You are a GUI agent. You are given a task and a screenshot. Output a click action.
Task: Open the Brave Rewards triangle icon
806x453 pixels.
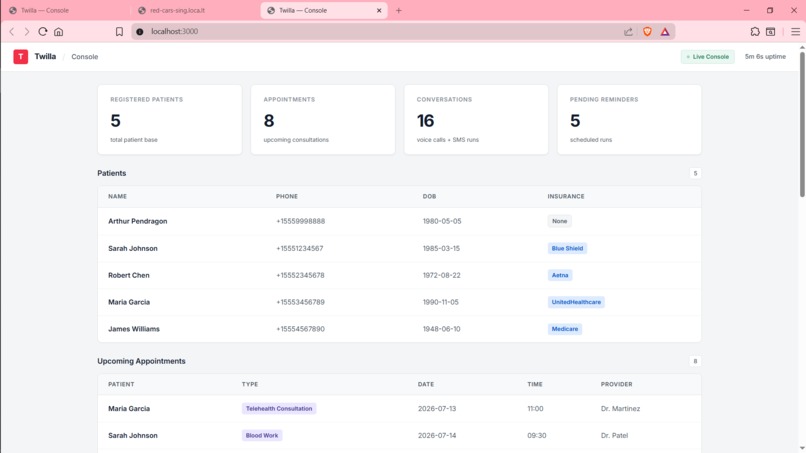[665, 32]
